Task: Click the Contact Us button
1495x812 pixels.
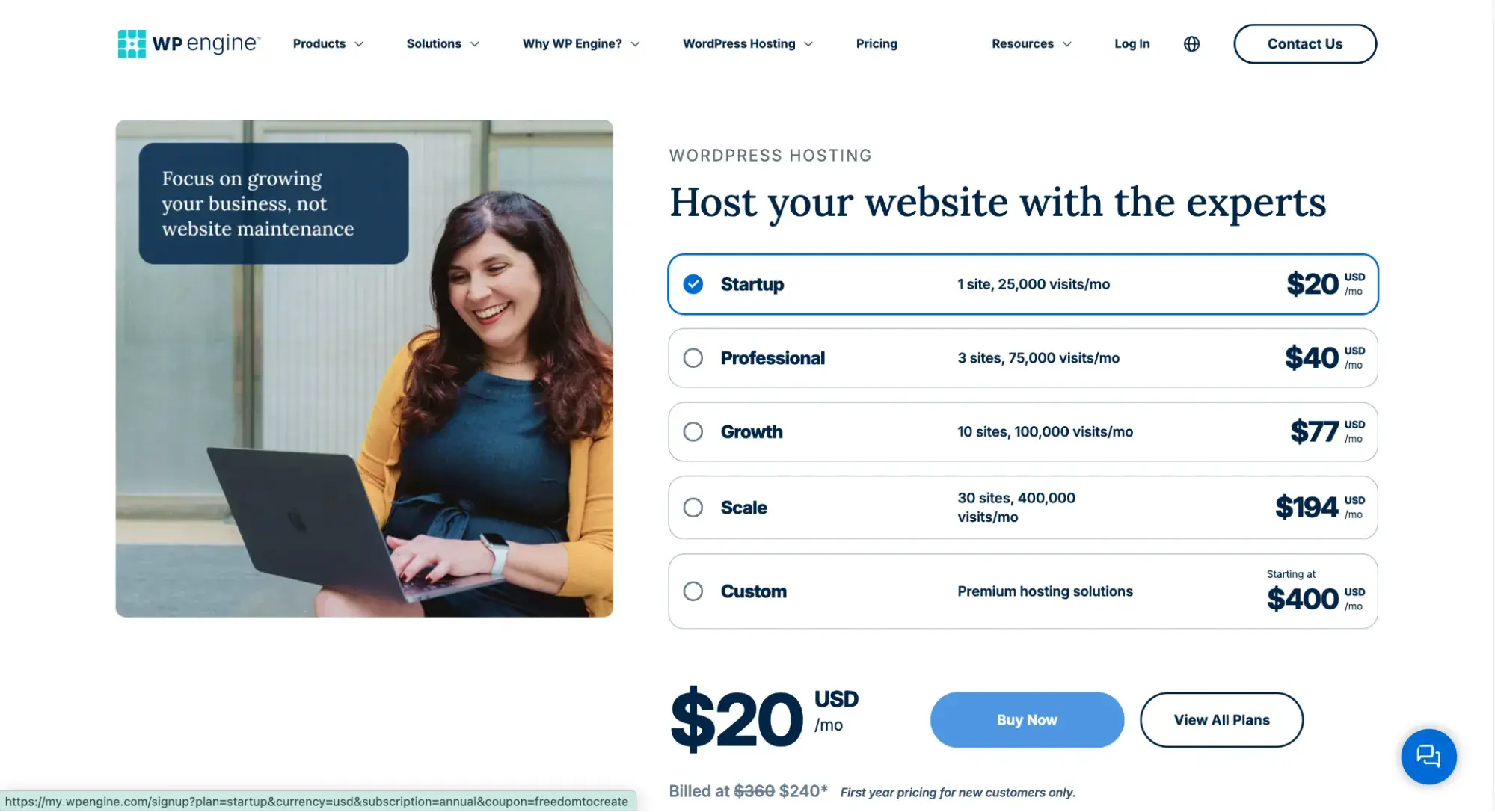Action: pyautogui.click(x=1304, y=43)
